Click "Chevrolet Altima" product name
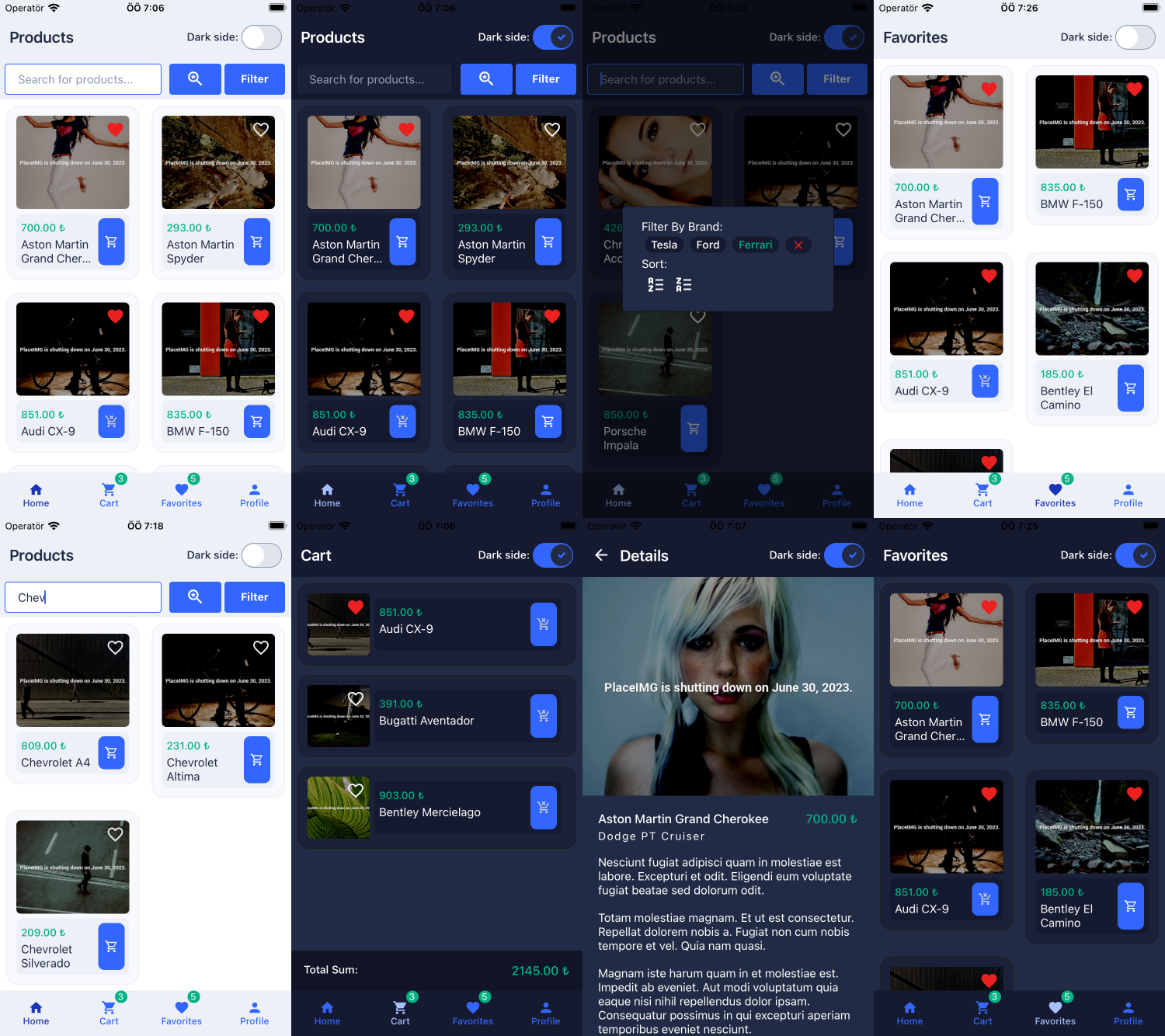The width and height of the screenshot is (1165, 1036). pos(192,769)
